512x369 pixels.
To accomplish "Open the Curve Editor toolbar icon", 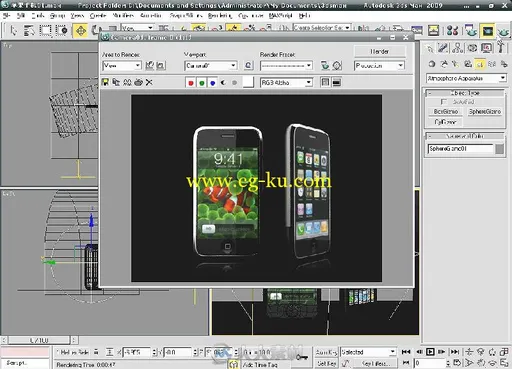I will [417, 31].
